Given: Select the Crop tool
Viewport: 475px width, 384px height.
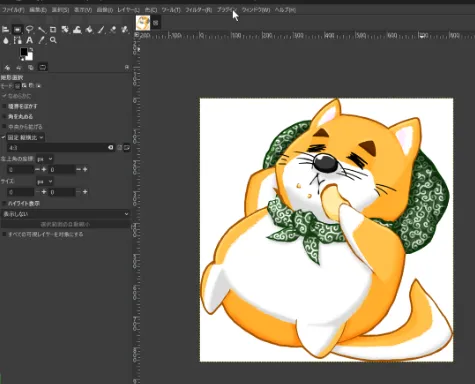Looking at the screenshot, I should click(53, 30).
